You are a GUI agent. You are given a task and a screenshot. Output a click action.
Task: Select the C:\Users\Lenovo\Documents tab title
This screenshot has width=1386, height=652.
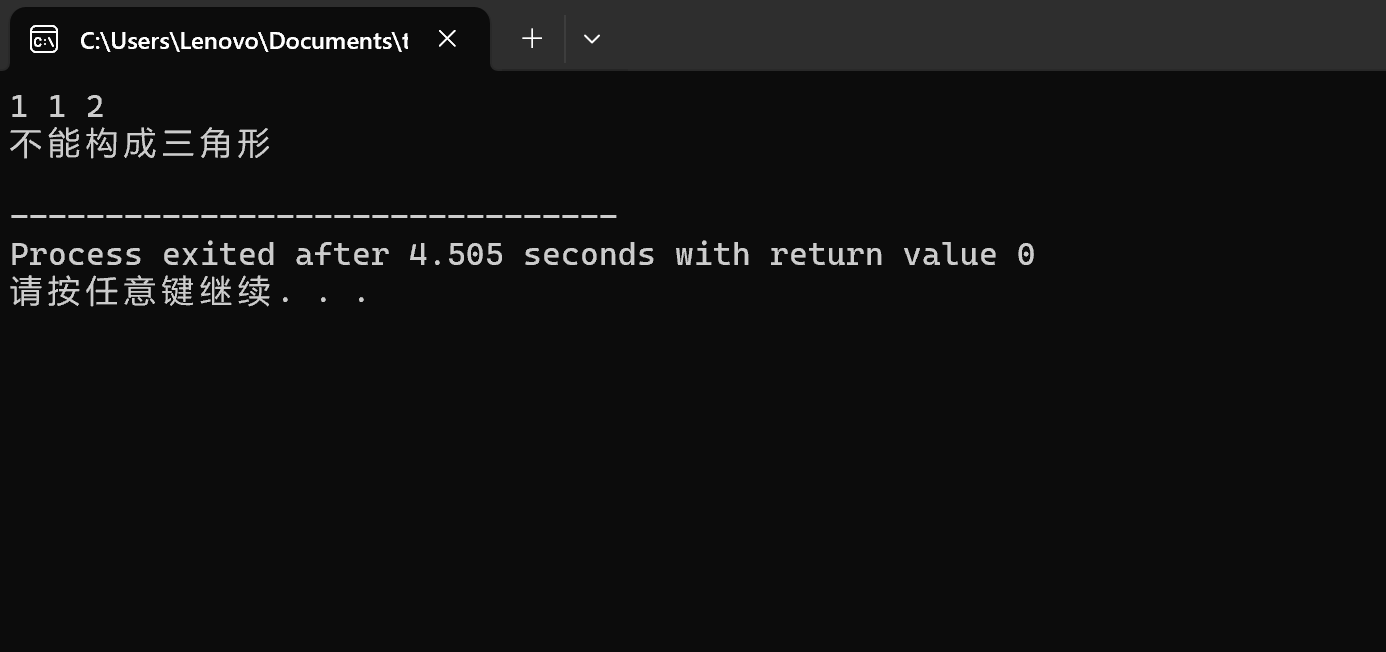point(244,40)
